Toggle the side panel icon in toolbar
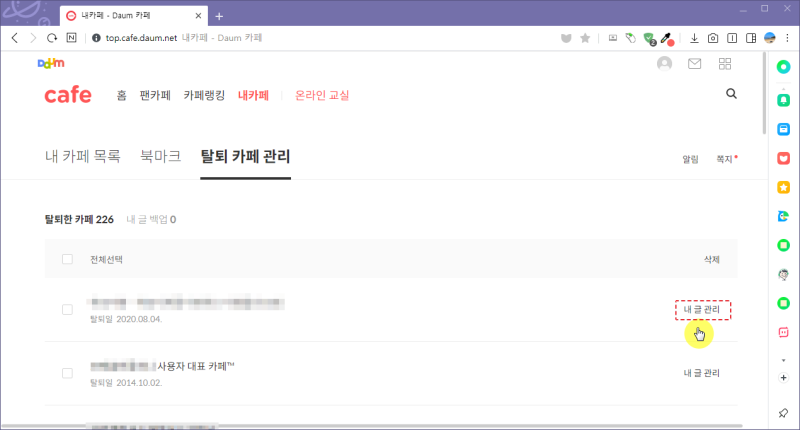Image resolution: width=800 pixels, height=430 pixels. point(751,38)
